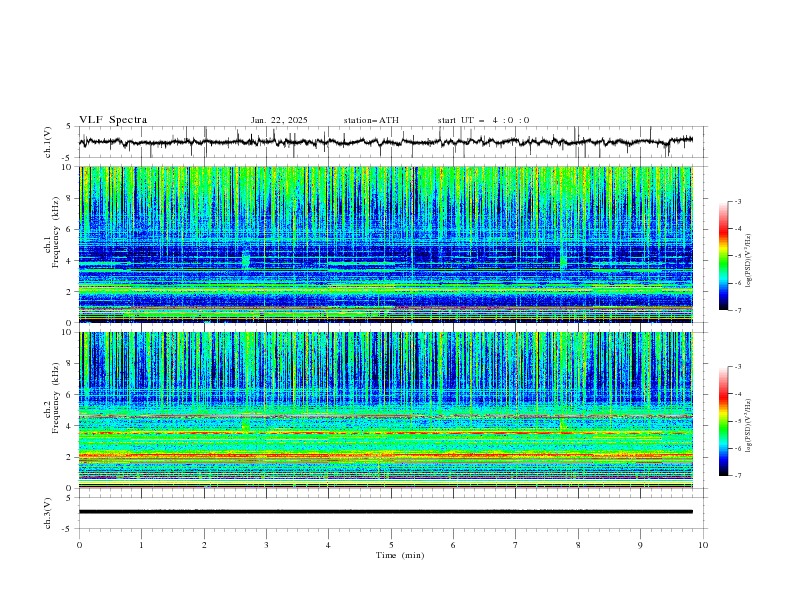Click the "ch.3(V)" axis label
Viewport: 792px width, 612px height.
coord(48,513)
